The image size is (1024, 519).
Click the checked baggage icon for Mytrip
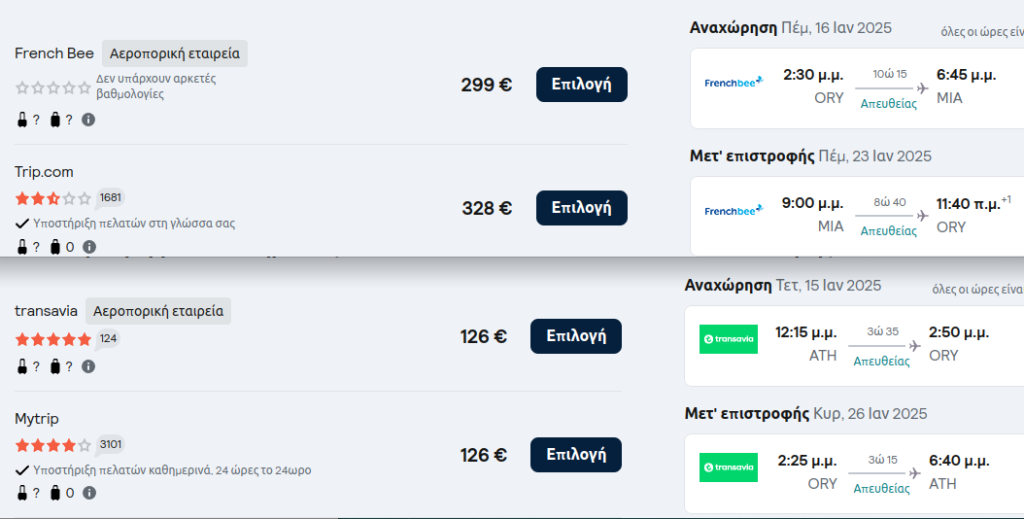click(55, 493)
